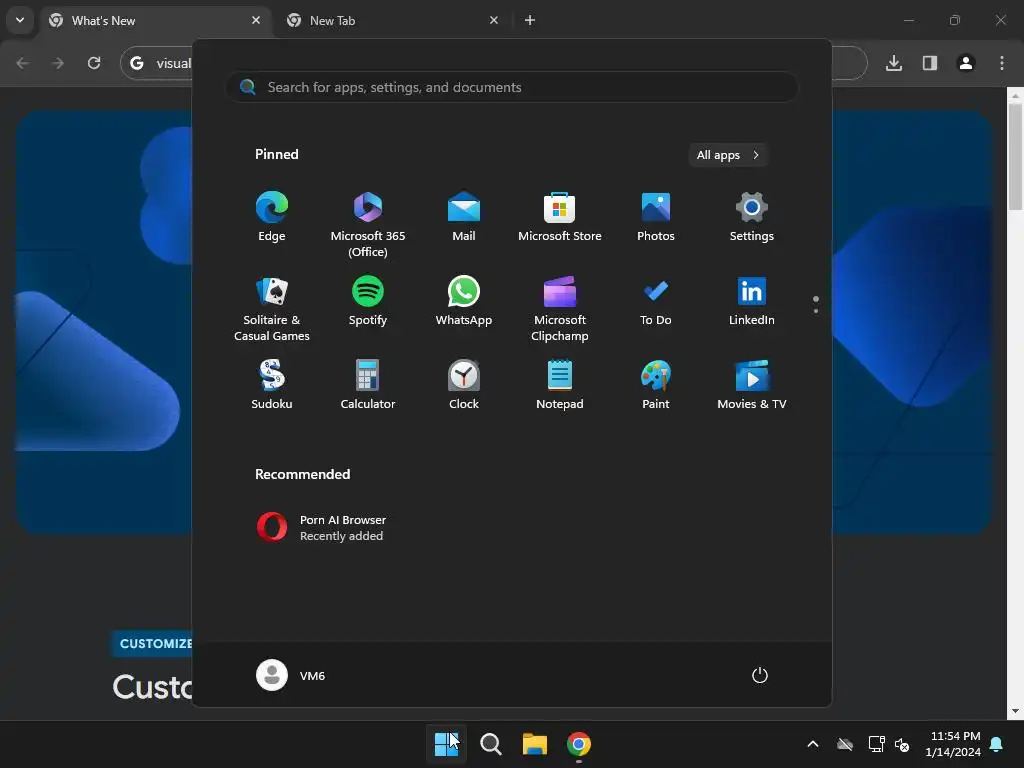Close the What's New tab
The height and width of the screenshot is (768, 1024).
coord(256,20)
